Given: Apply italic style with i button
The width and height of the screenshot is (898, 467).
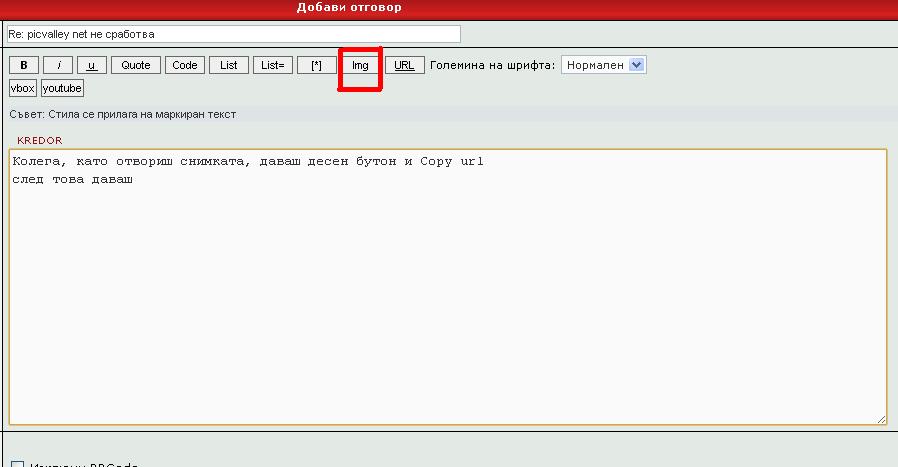Looking at the screenshot, I should [58, 65].
